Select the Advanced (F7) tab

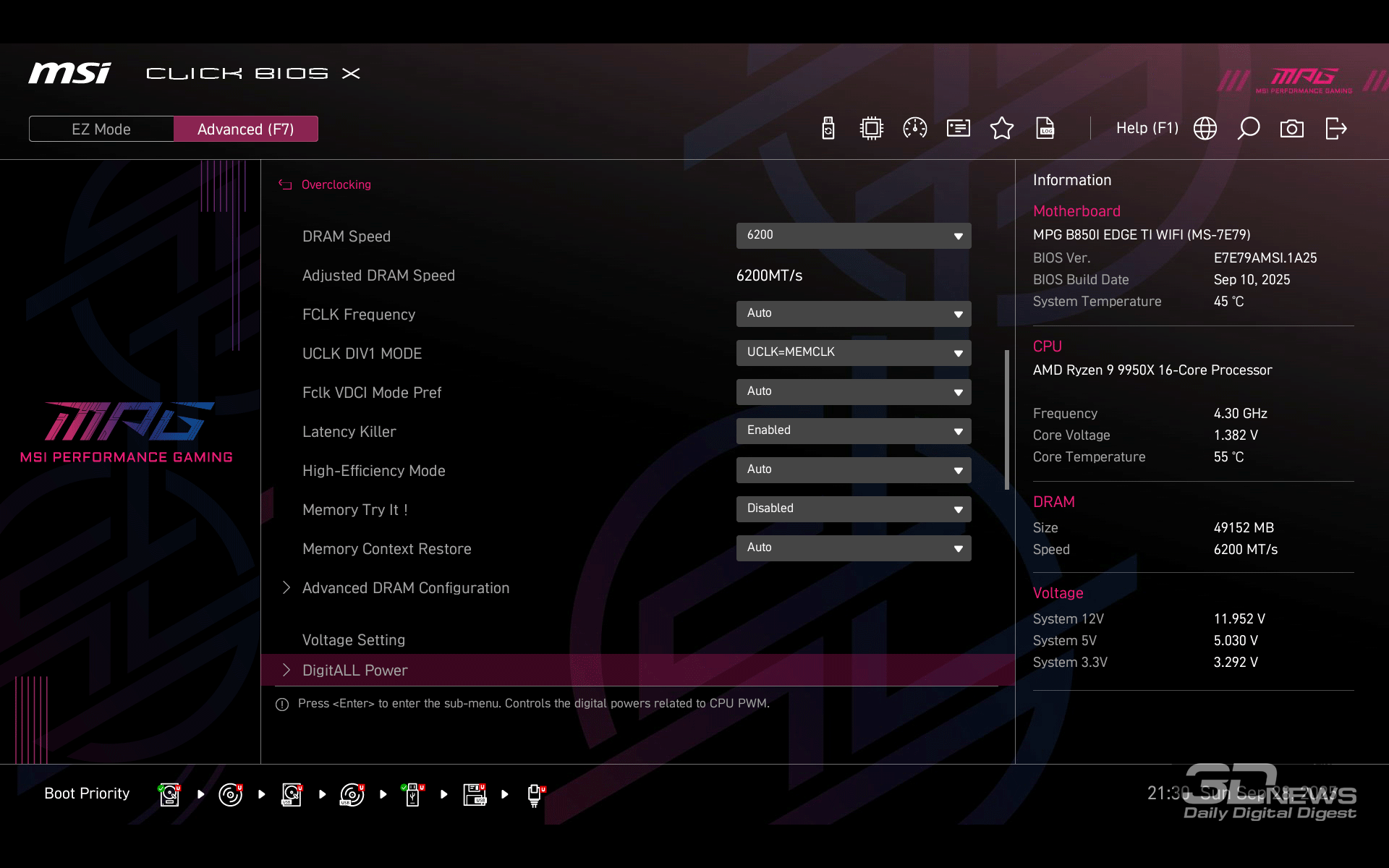pyautogui.click(x=246, y=129)
